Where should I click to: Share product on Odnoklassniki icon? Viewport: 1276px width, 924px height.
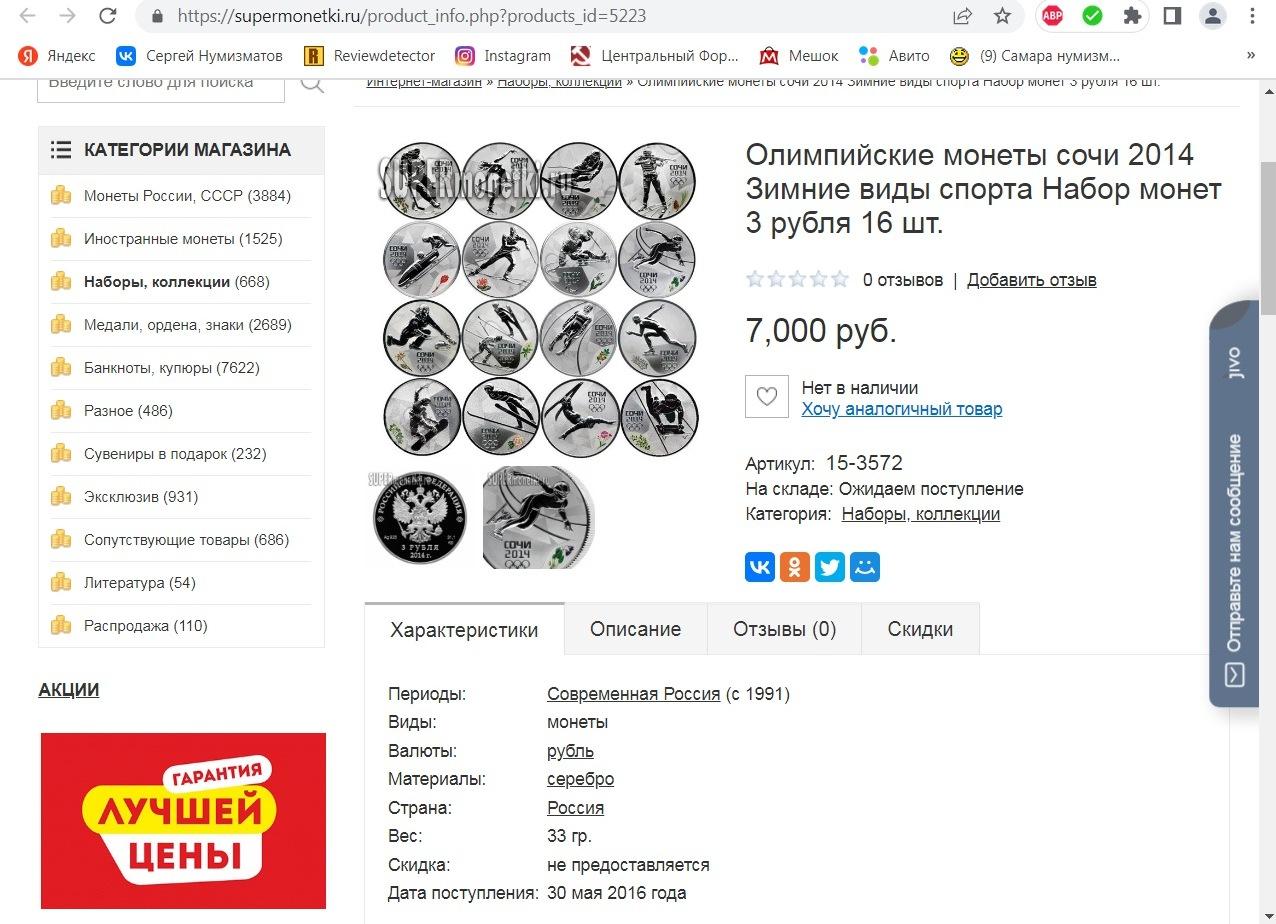point(795,567)
